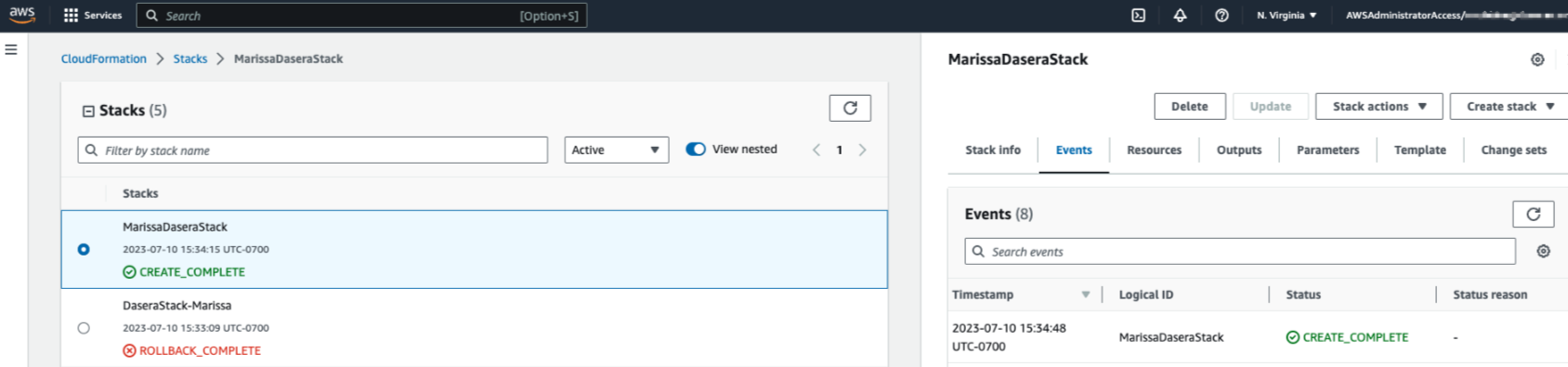This screenshot has height=367, width=1568.
Task: Open the notifications bell
Action: (1180, 16)
